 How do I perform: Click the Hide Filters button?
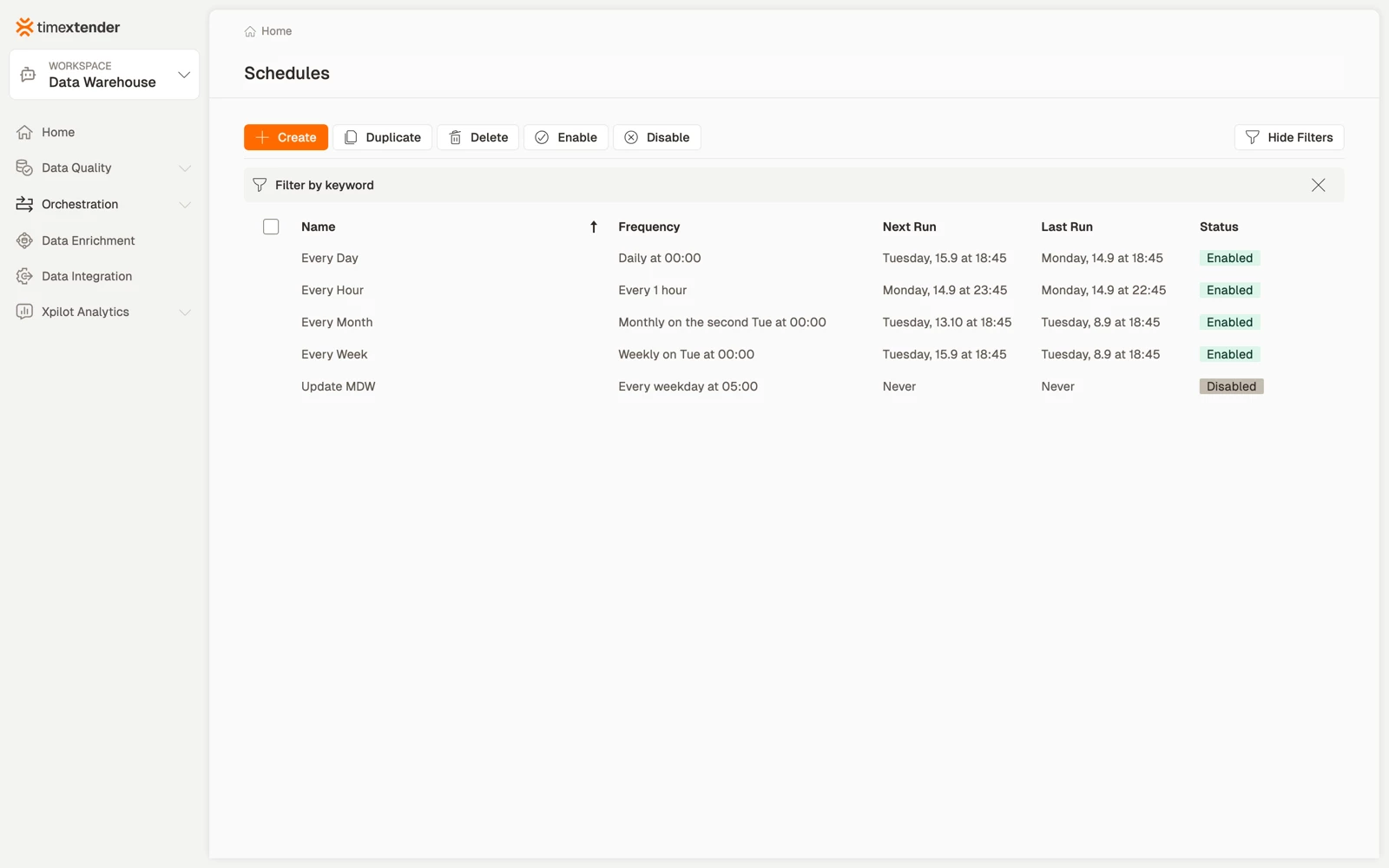click(1289, 137)
